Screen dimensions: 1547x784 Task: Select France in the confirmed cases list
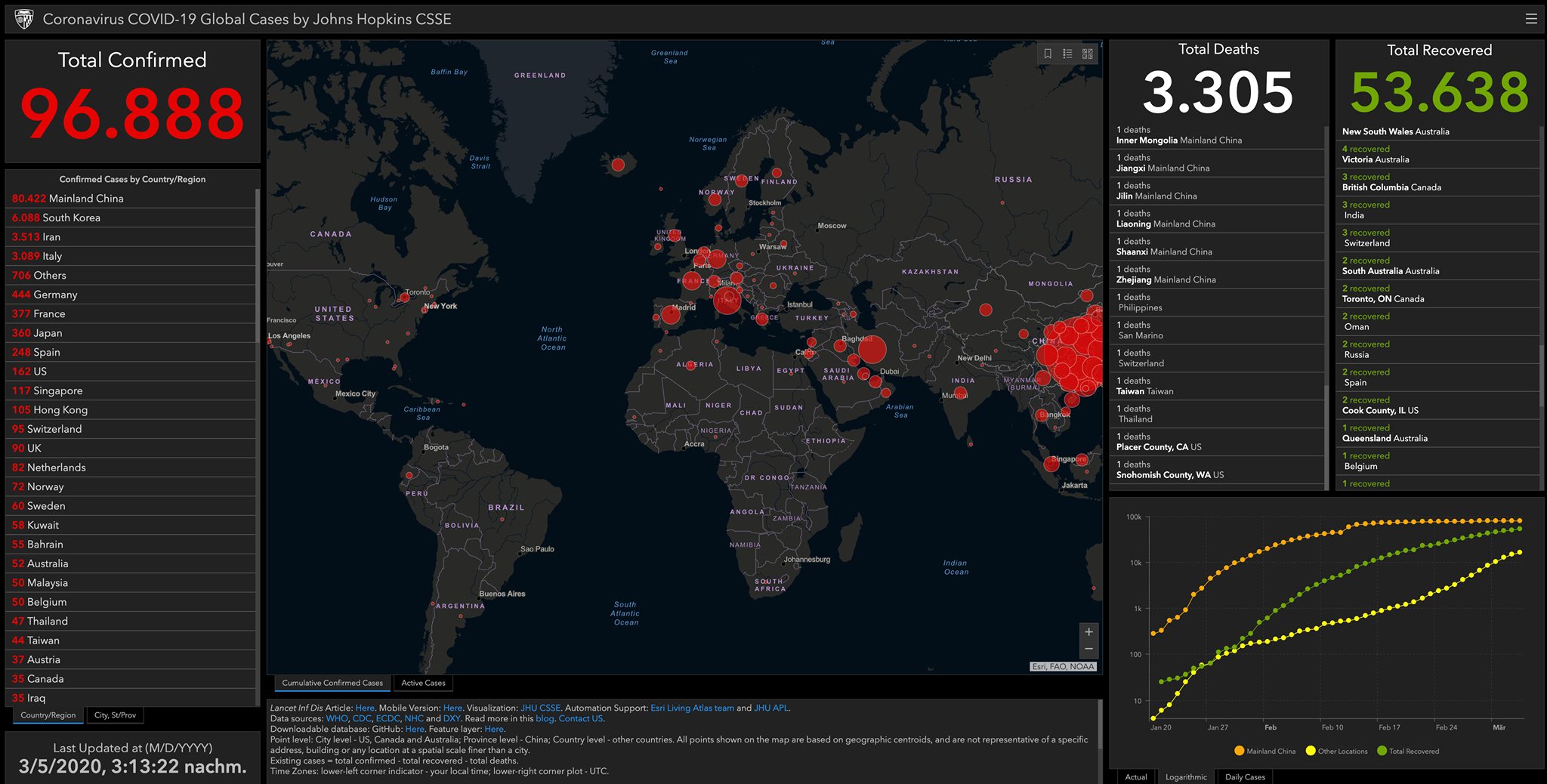[x=131, y=313]
